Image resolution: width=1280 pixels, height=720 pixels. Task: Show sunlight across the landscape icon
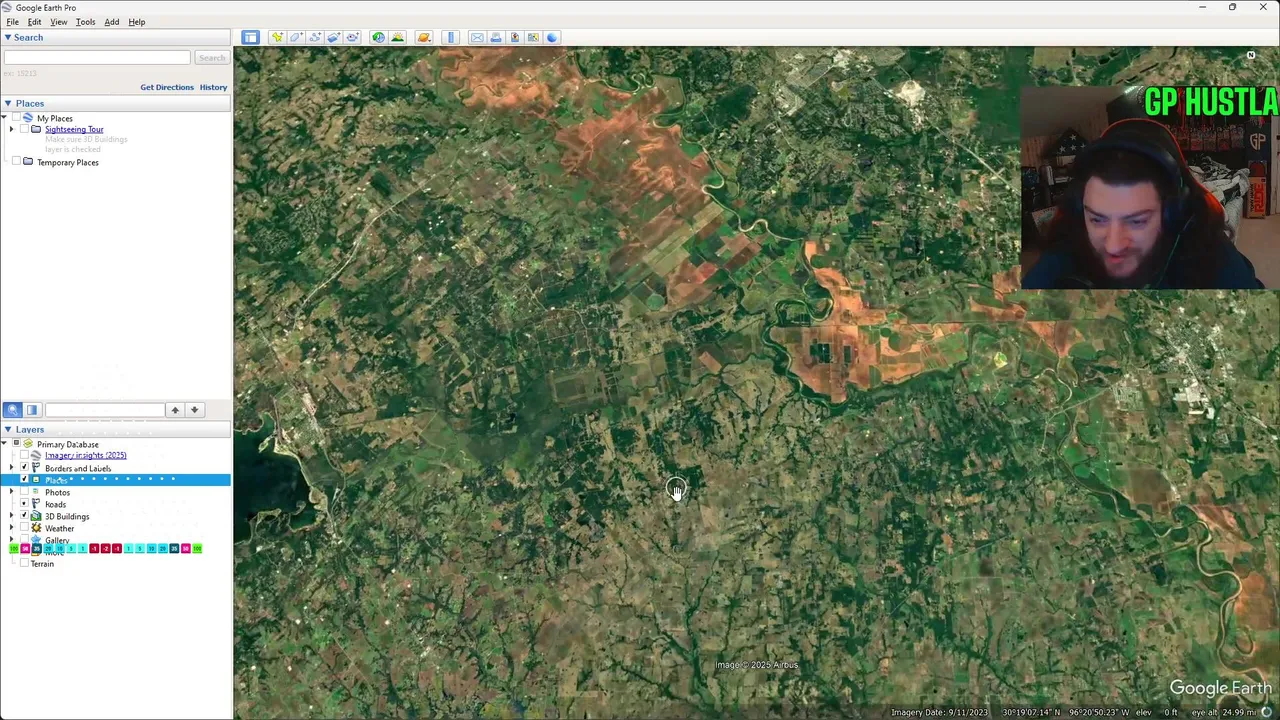coord(397,37)
